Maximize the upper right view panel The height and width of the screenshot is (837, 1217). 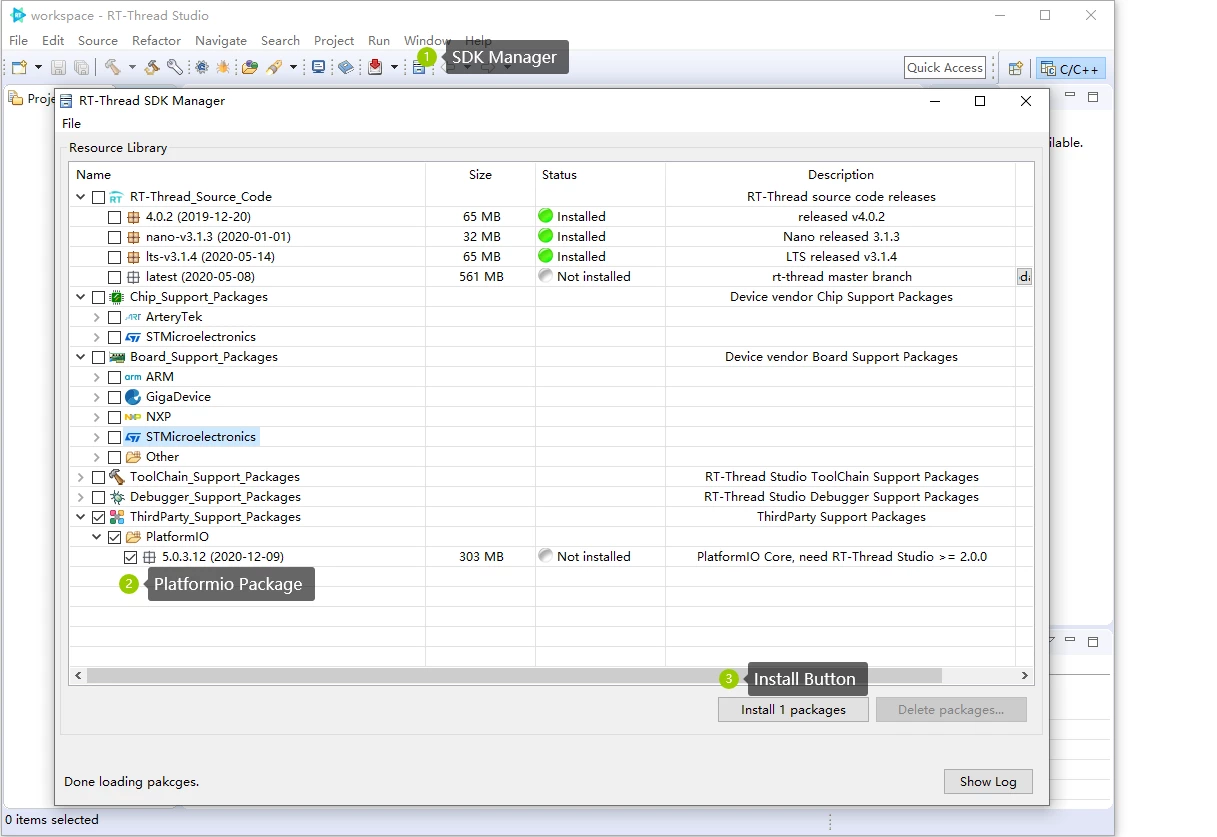(1093, 97)
